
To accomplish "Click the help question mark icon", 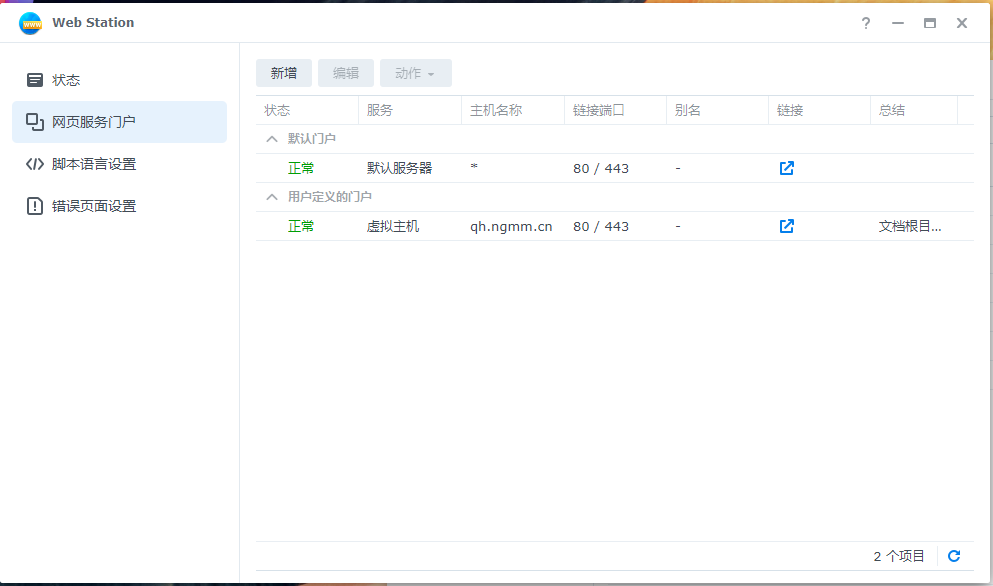I will click(x=865, y=23).
